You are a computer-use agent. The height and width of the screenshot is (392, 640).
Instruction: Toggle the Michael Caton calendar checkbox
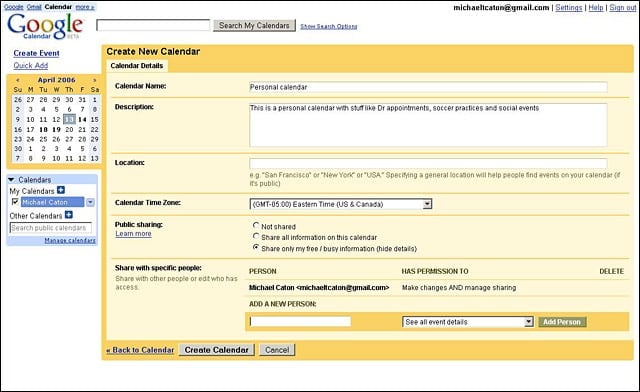[15, 202]
